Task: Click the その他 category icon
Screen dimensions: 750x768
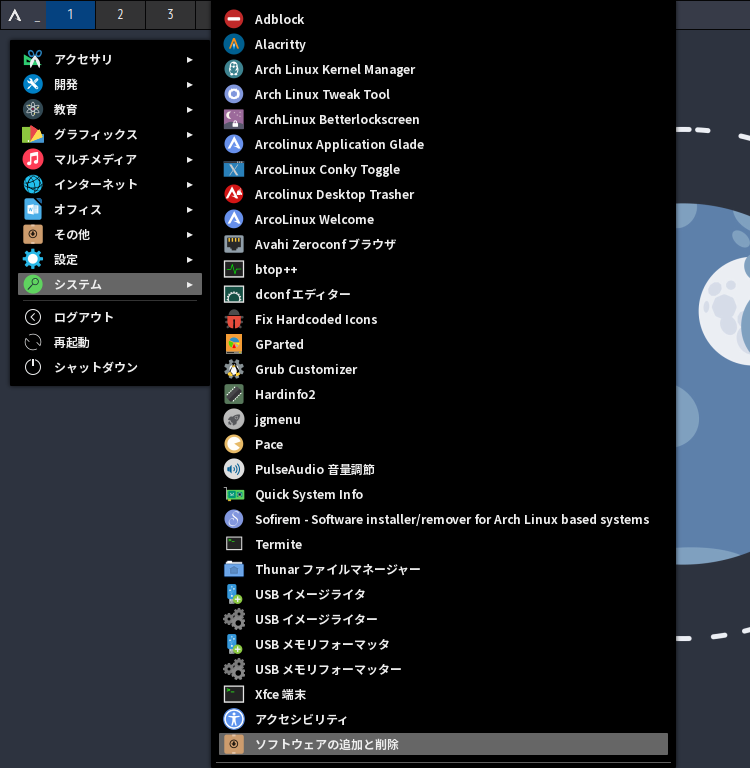Action: tap(33, 234)
